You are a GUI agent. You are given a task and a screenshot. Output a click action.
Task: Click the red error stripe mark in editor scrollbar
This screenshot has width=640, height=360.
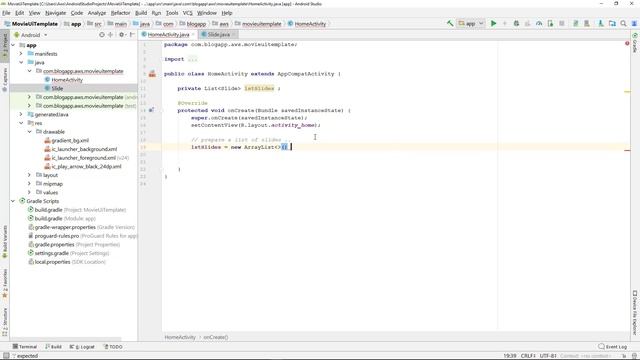(627, 150)
